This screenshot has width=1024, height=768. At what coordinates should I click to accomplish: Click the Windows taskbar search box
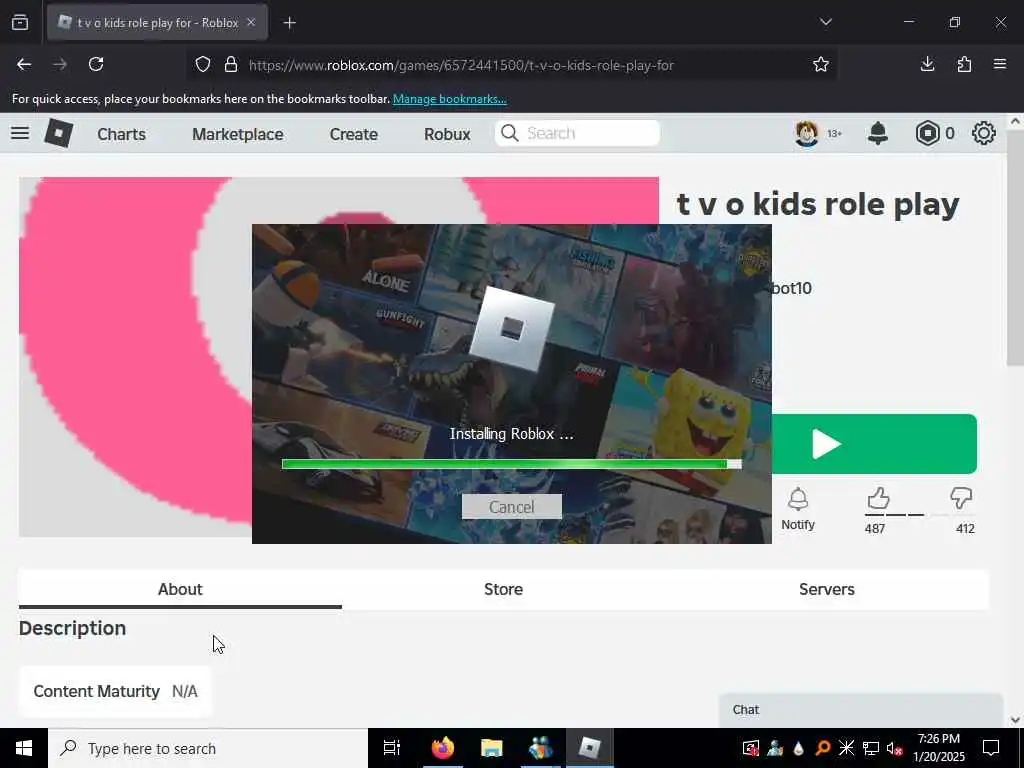coord(208,748)
